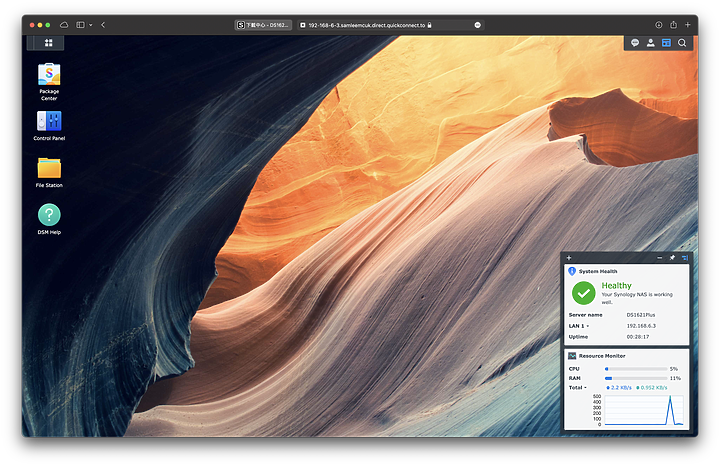This screenshot has width=720, height=466.
Task: Toggle the Widgets panel icon in taskbar
Action: [666, 43]
